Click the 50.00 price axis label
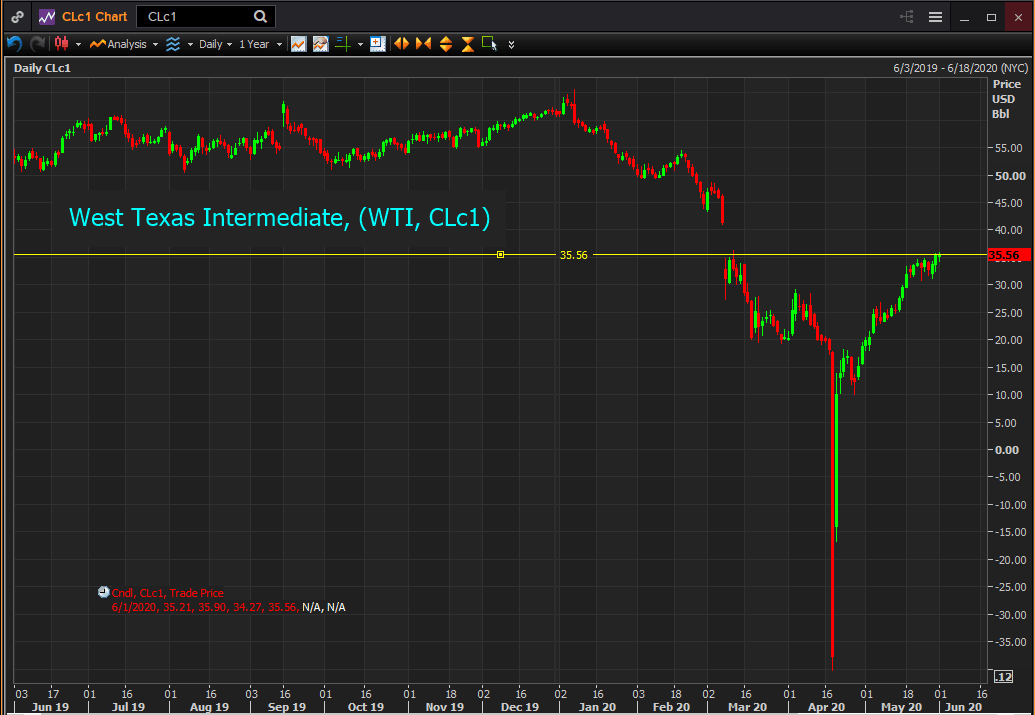Viewport: 1035px width, 715px height. click(x=1011, y=176)
